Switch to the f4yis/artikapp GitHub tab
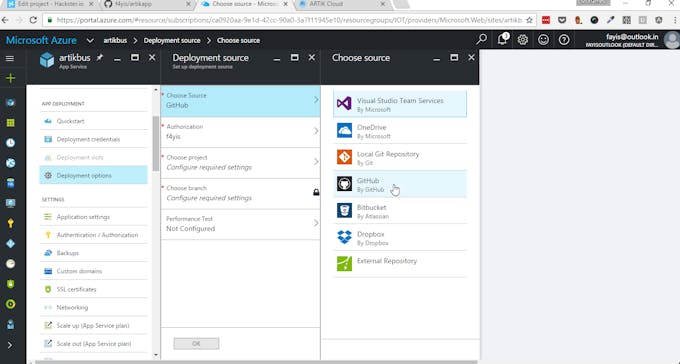Image resolution: width=680 pixels, height=364 pixels. point(147,4)
